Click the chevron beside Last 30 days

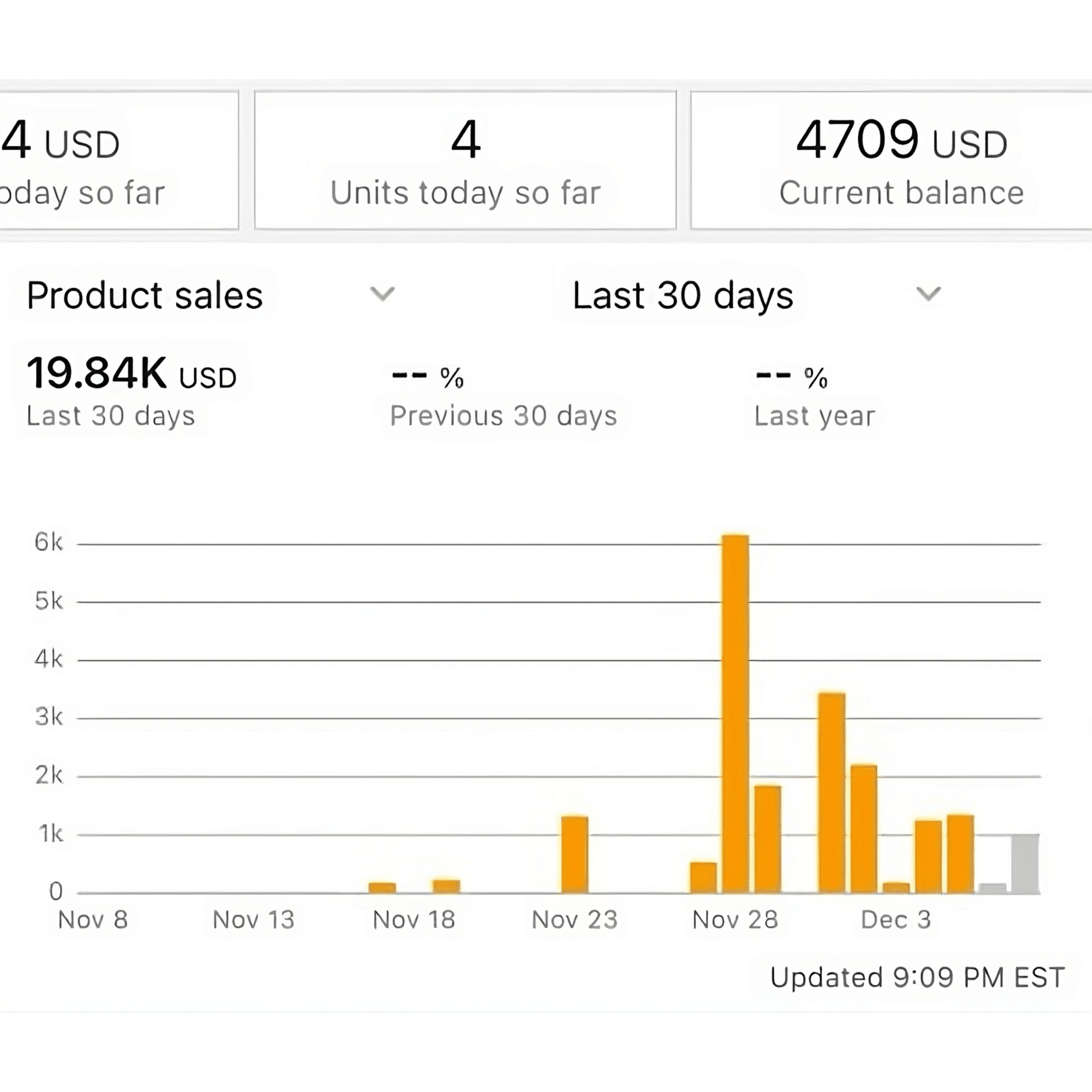(928, 294)
